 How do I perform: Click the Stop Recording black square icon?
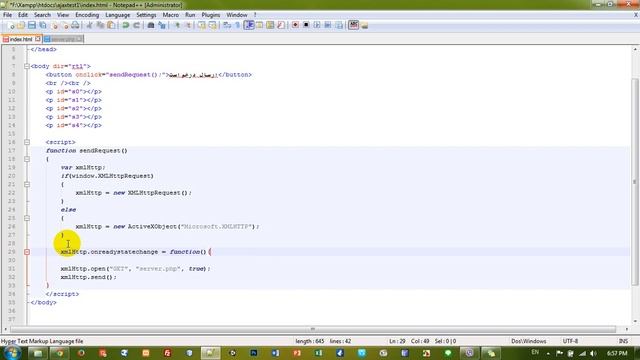pyautogui.click(x=306, y=25)
